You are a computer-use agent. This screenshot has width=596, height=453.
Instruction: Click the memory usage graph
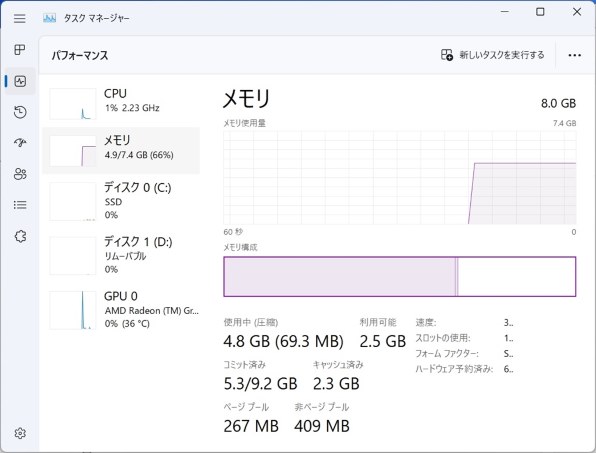[399, 177]
